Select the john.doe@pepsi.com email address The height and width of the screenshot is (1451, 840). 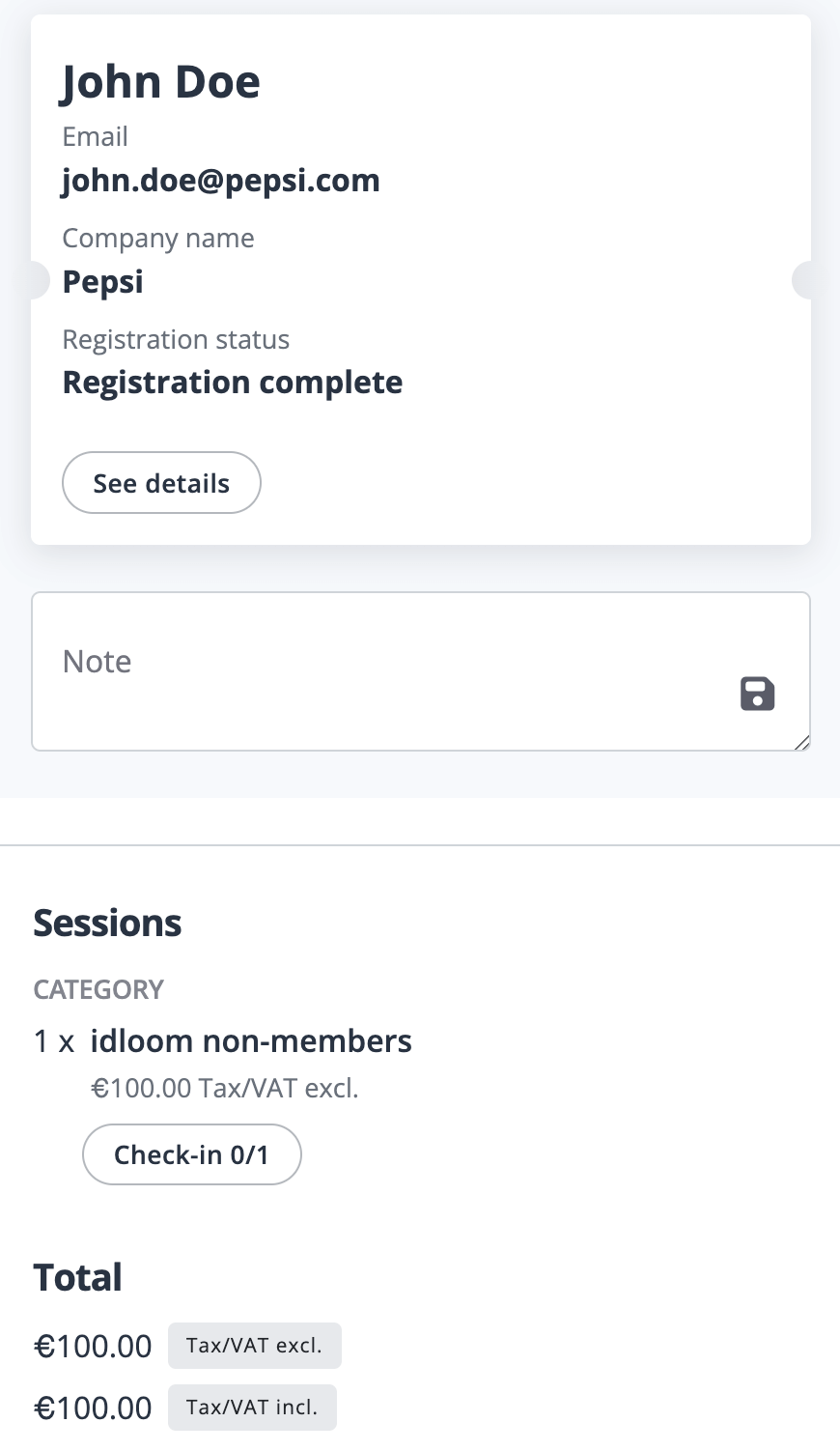click(221, 181)
